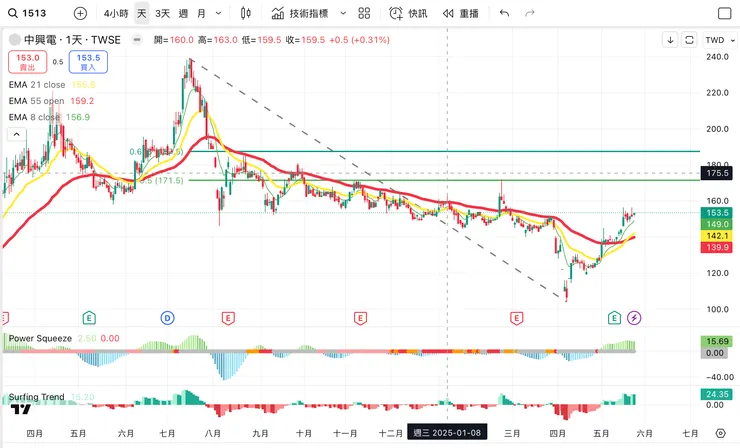Click the auto-fit scale icon near TWD
The width and height of the screenshot is (740, 448).
(690, 40)
